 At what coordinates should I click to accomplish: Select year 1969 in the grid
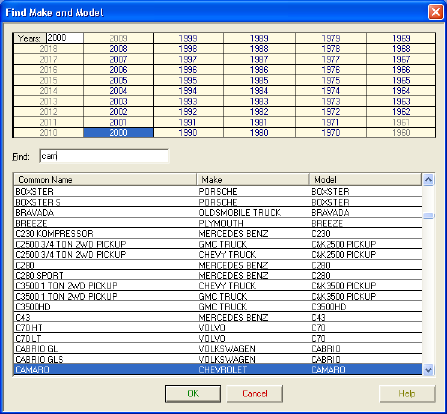pos(401,38)
